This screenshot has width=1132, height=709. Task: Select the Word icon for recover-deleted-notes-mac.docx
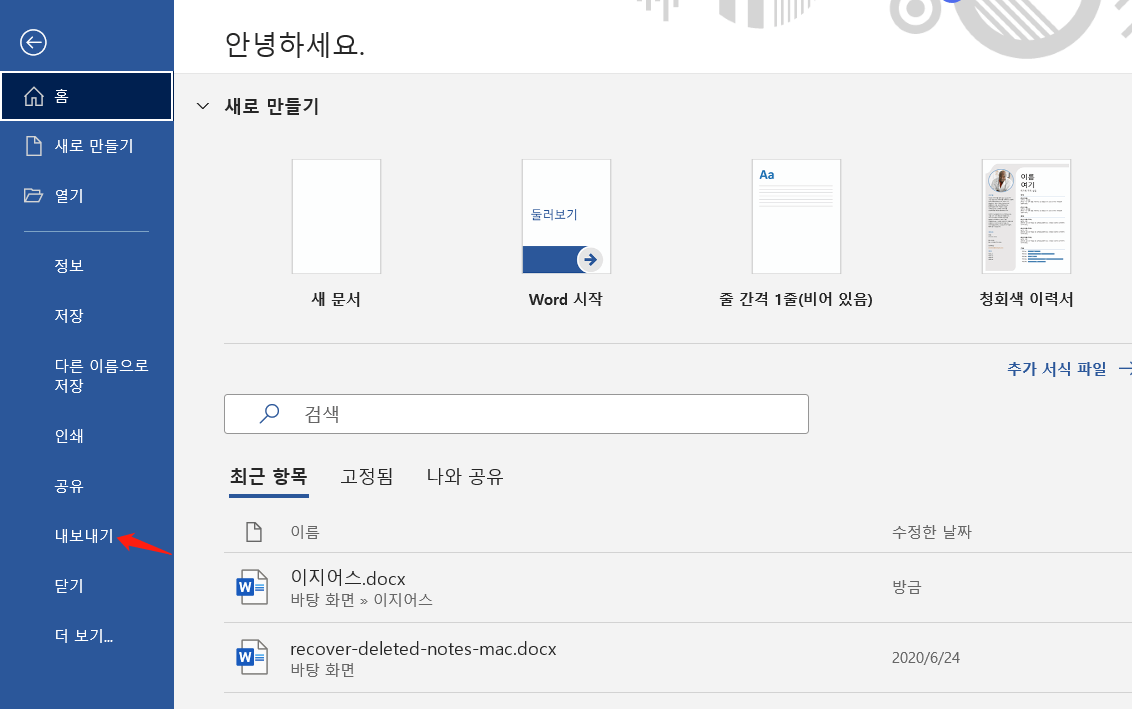click(253, 657)
